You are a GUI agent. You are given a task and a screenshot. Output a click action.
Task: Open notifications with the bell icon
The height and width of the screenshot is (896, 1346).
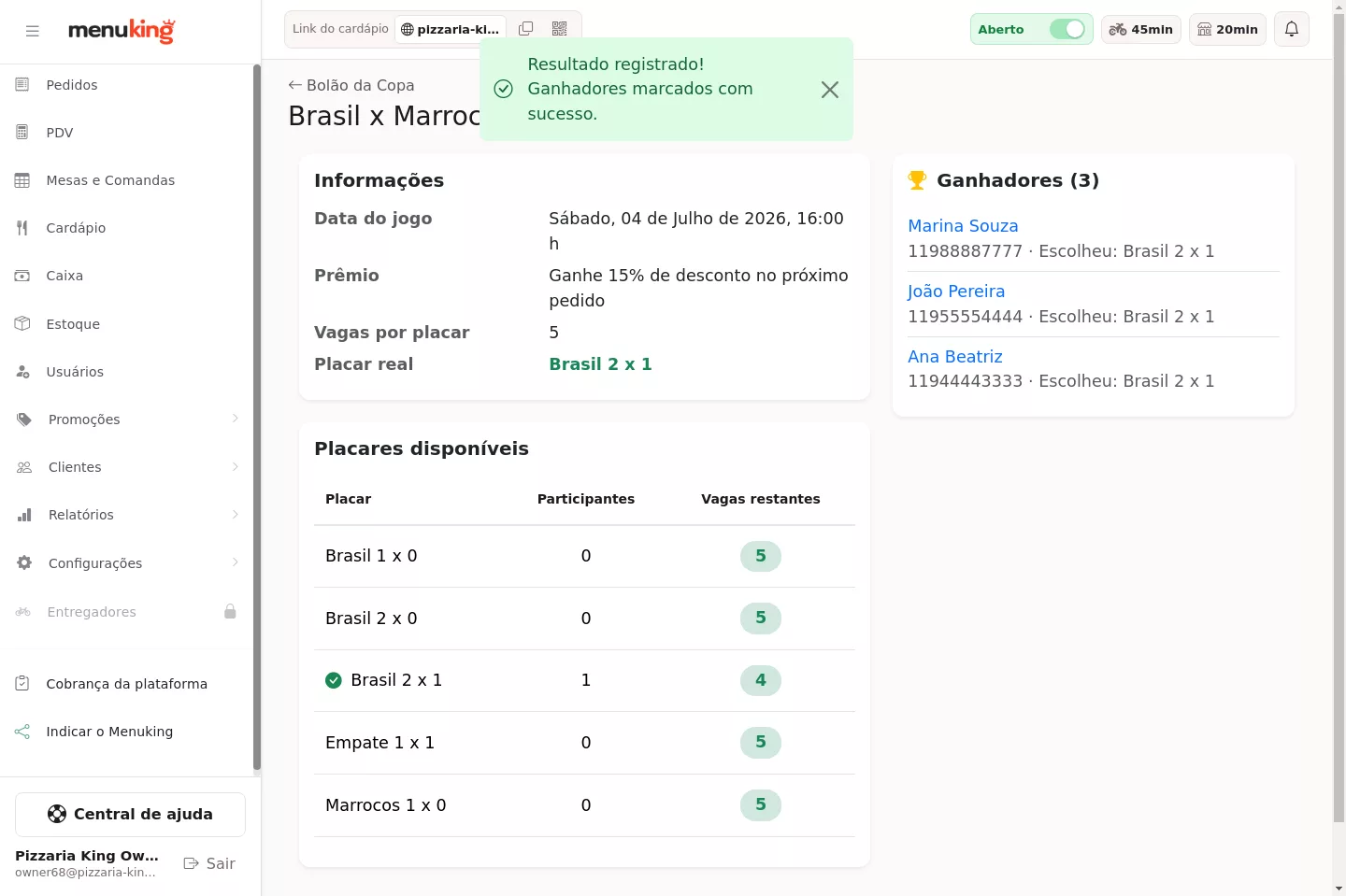point(1292,29)
